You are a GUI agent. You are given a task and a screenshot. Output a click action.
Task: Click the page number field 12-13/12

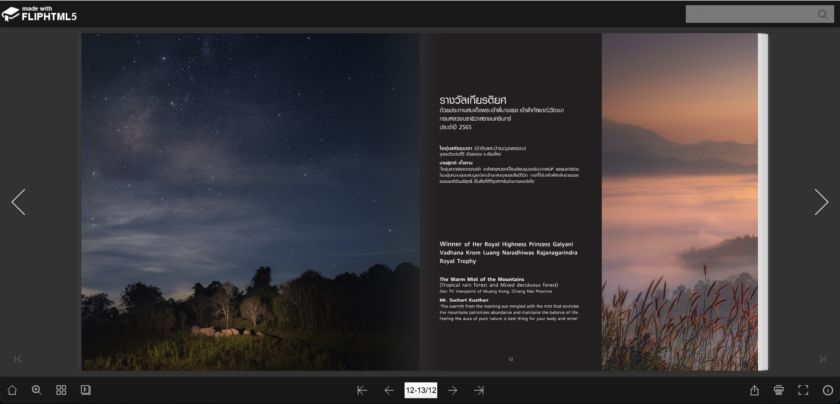pos(421,390)
